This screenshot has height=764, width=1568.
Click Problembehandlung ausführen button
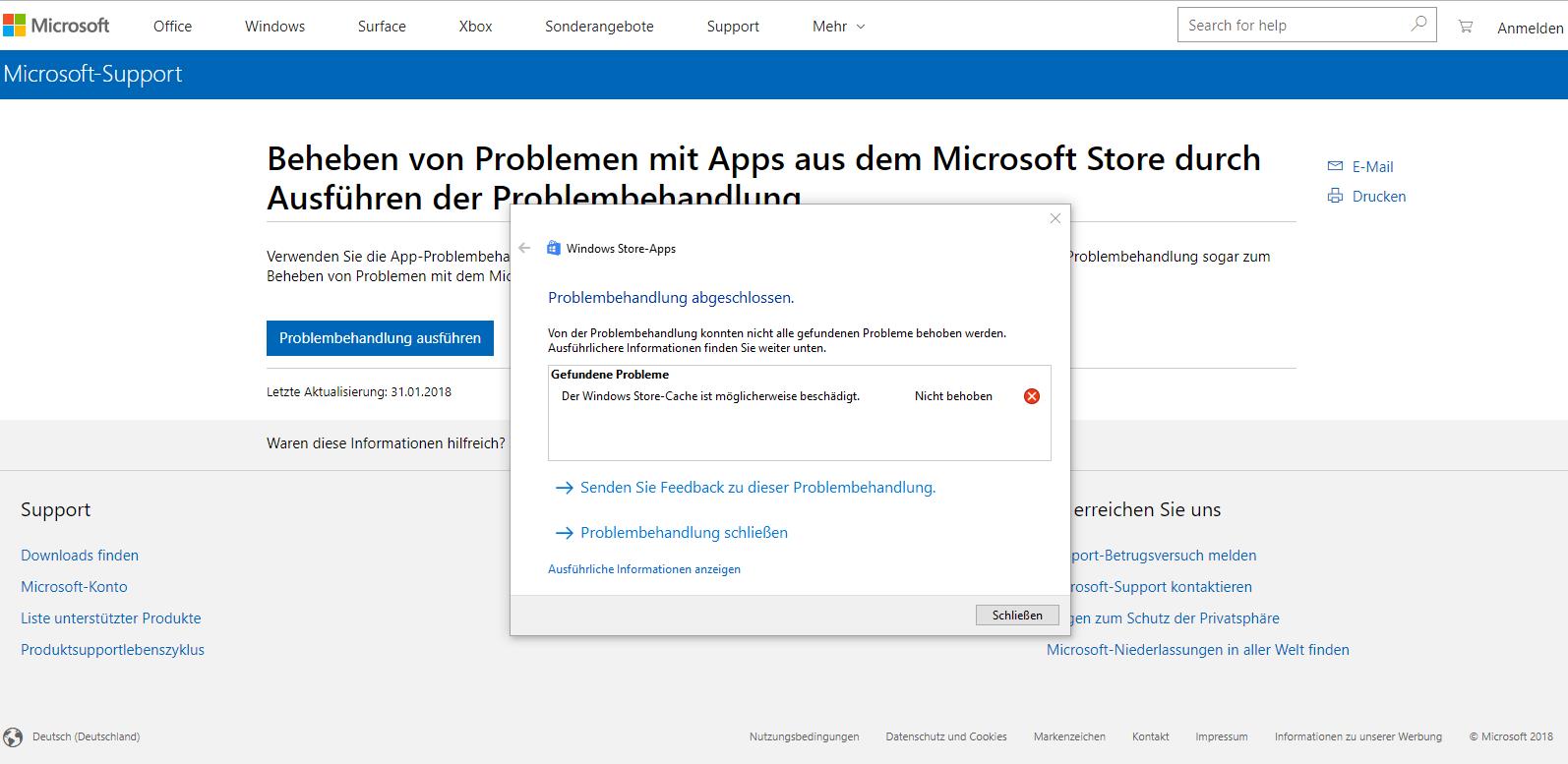click(x=380, y=337)
